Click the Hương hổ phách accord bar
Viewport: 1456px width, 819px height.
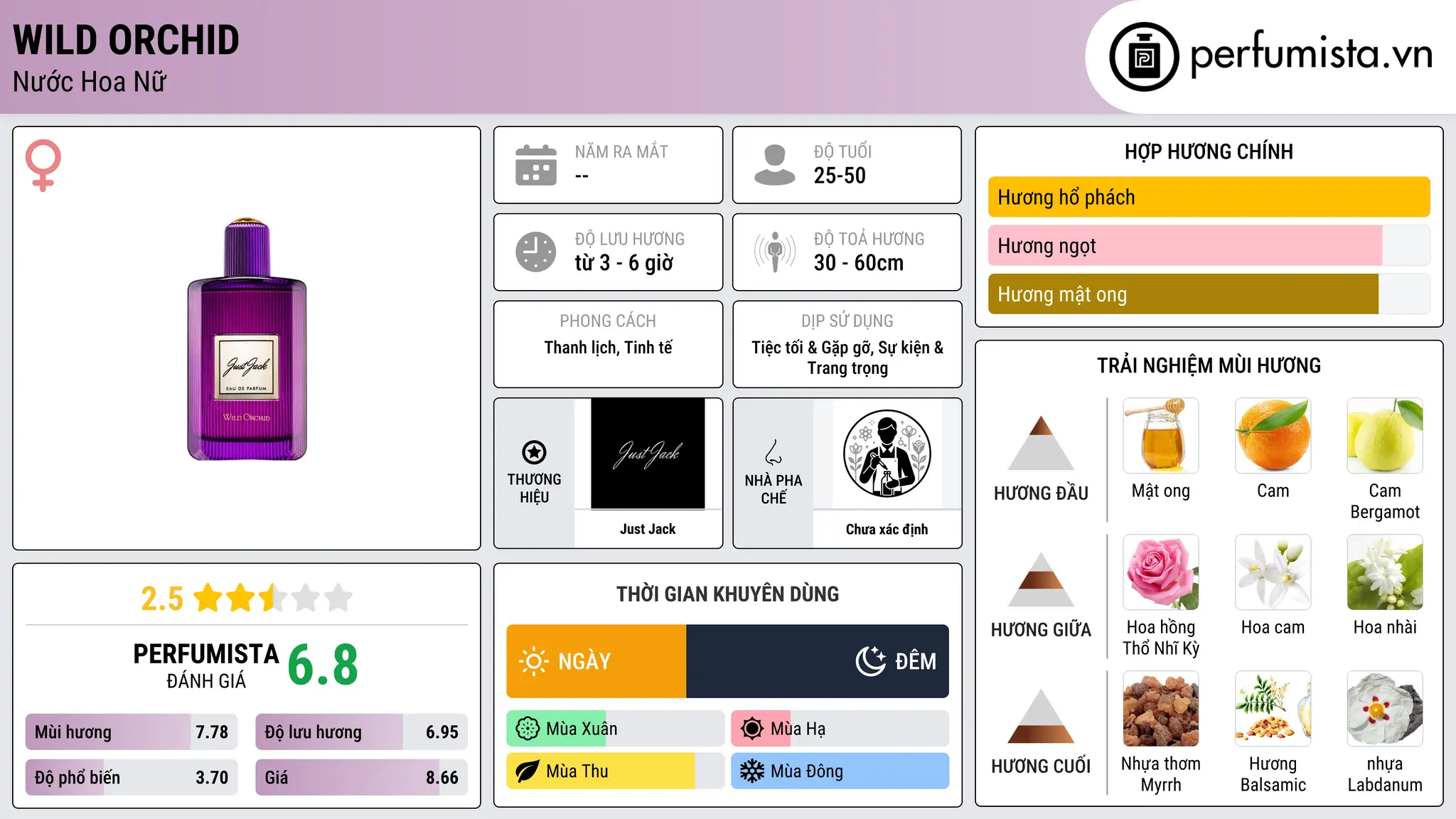[1209, 197]
